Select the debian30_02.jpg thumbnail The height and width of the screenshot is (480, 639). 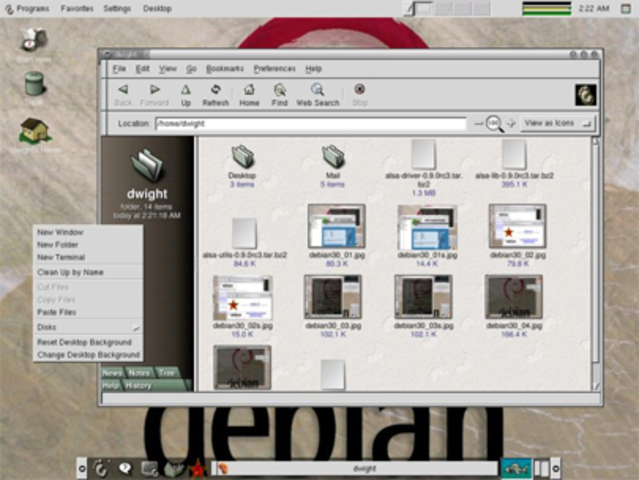coord(517,227)
